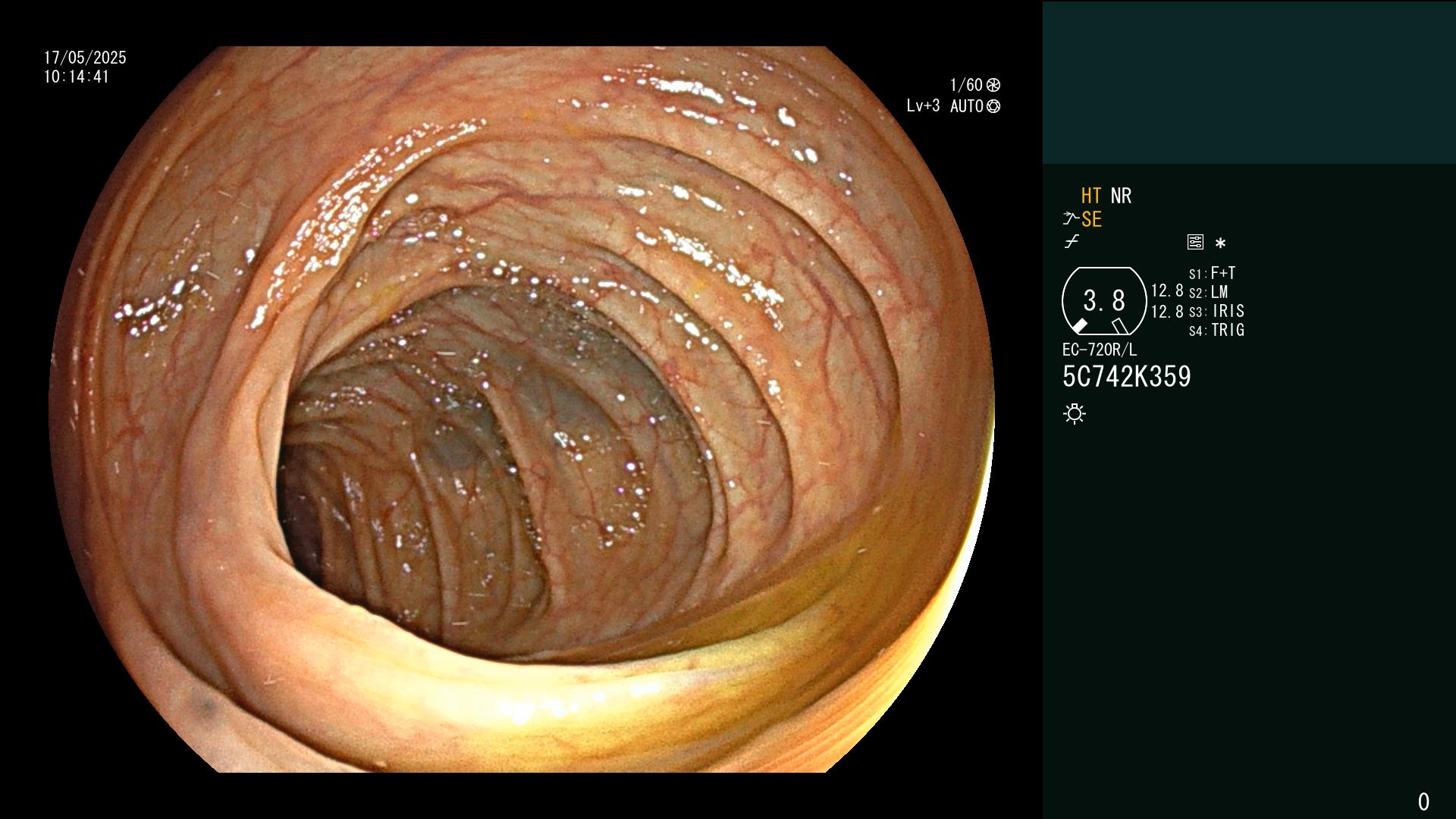Screen dimensions: 1456x819
Task: Click the 3.8 channel diameter value
Action: [x=1104, y=301]
